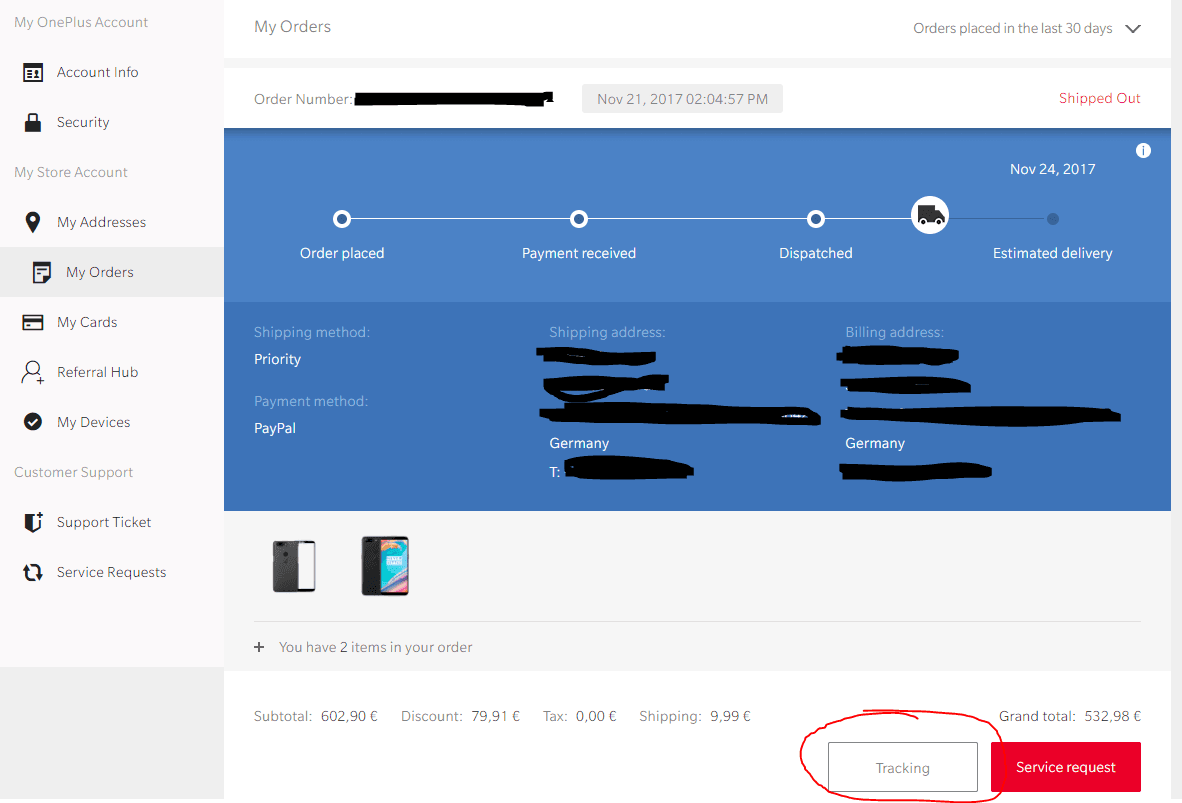1182x803 pixels.
Task: Click the 'My OnePlus Account' sidebar heading
Action: [x=81, y=23]
